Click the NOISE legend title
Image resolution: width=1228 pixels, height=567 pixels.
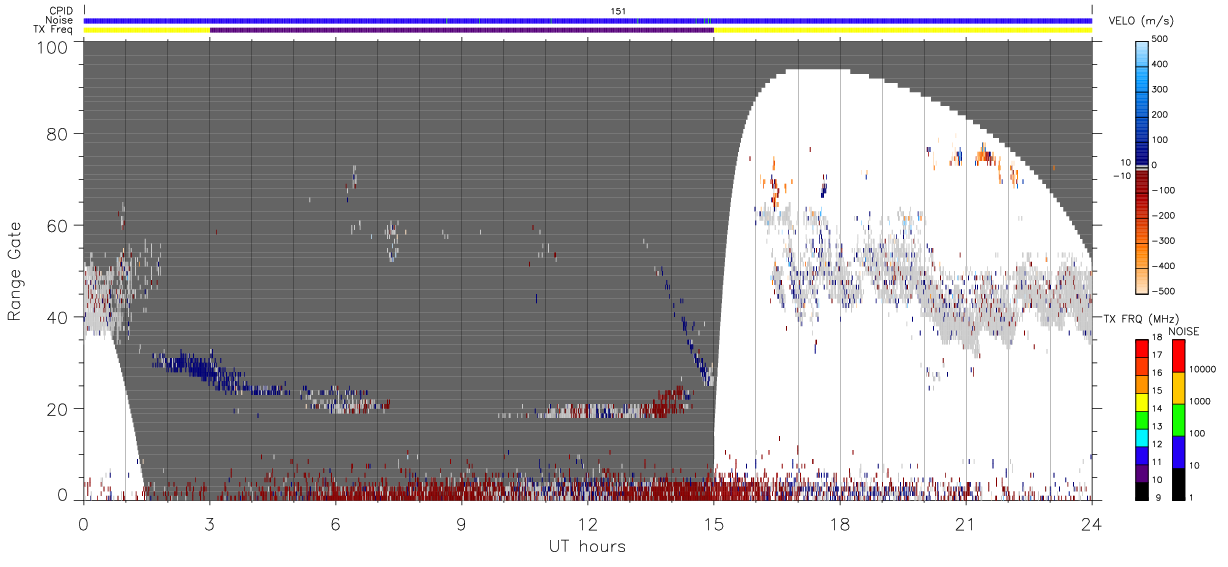point(1185,331)
